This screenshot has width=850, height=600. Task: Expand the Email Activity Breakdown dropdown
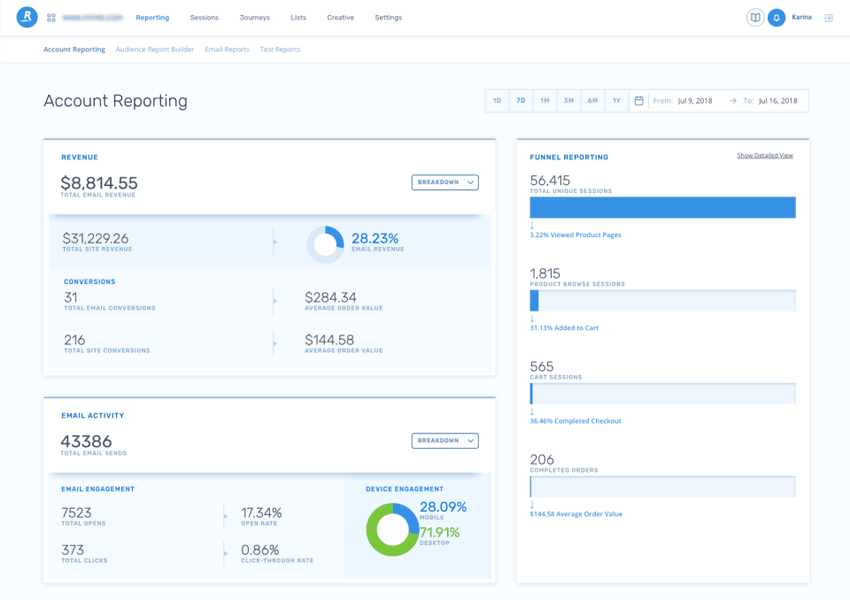coord(445,441)
